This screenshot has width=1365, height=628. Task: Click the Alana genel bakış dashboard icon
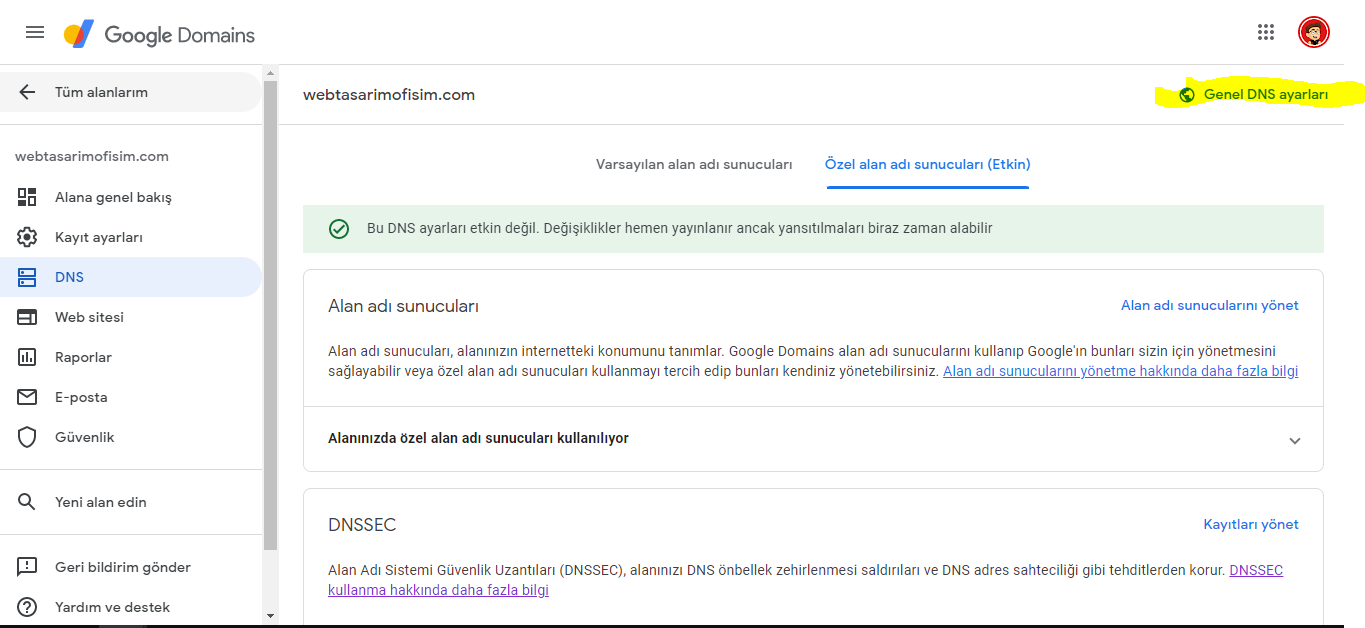27,197
